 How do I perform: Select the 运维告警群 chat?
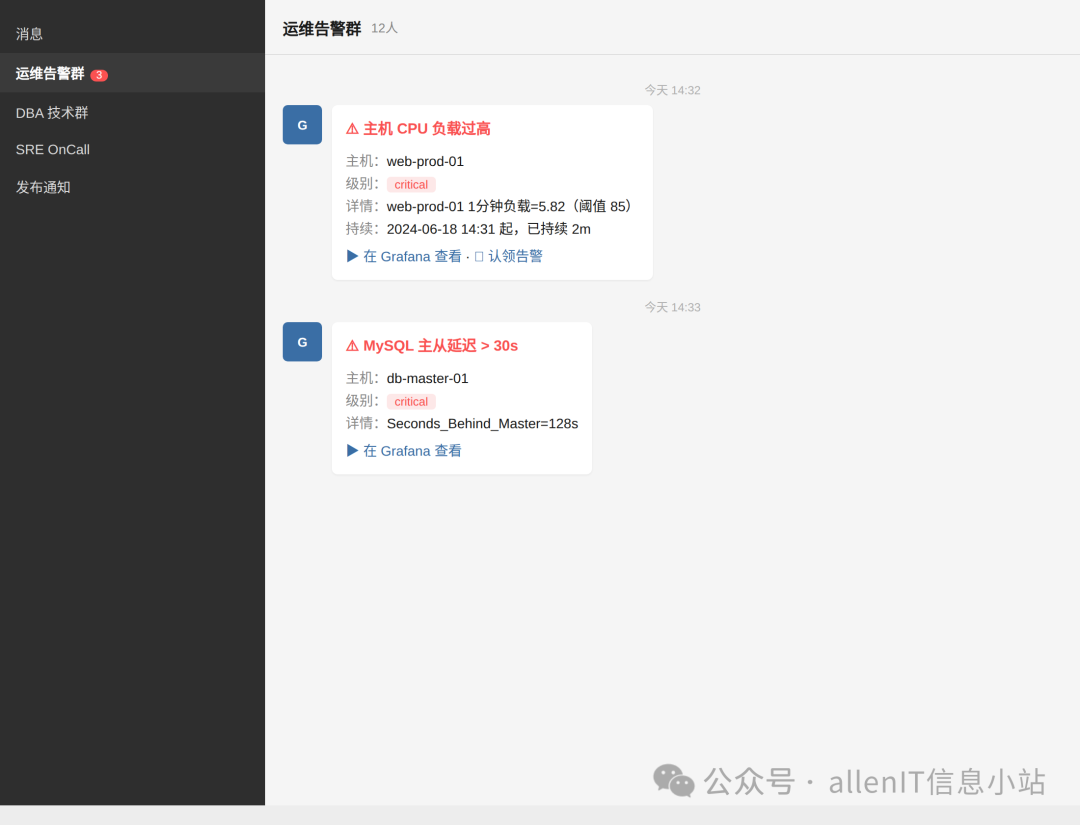pos(132,73)
